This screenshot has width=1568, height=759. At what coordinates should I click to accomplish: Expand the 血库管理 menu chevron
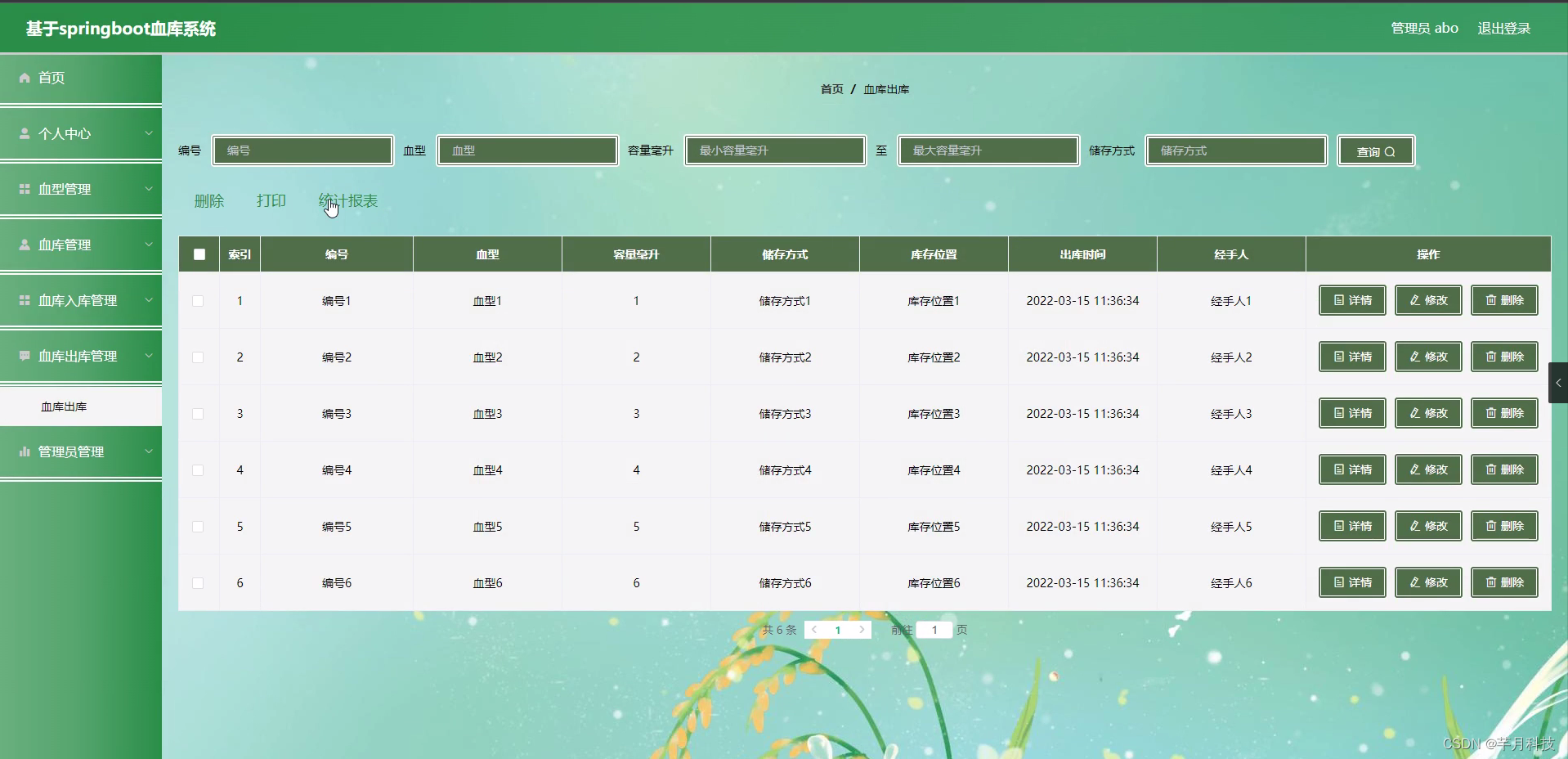[149, 245]
